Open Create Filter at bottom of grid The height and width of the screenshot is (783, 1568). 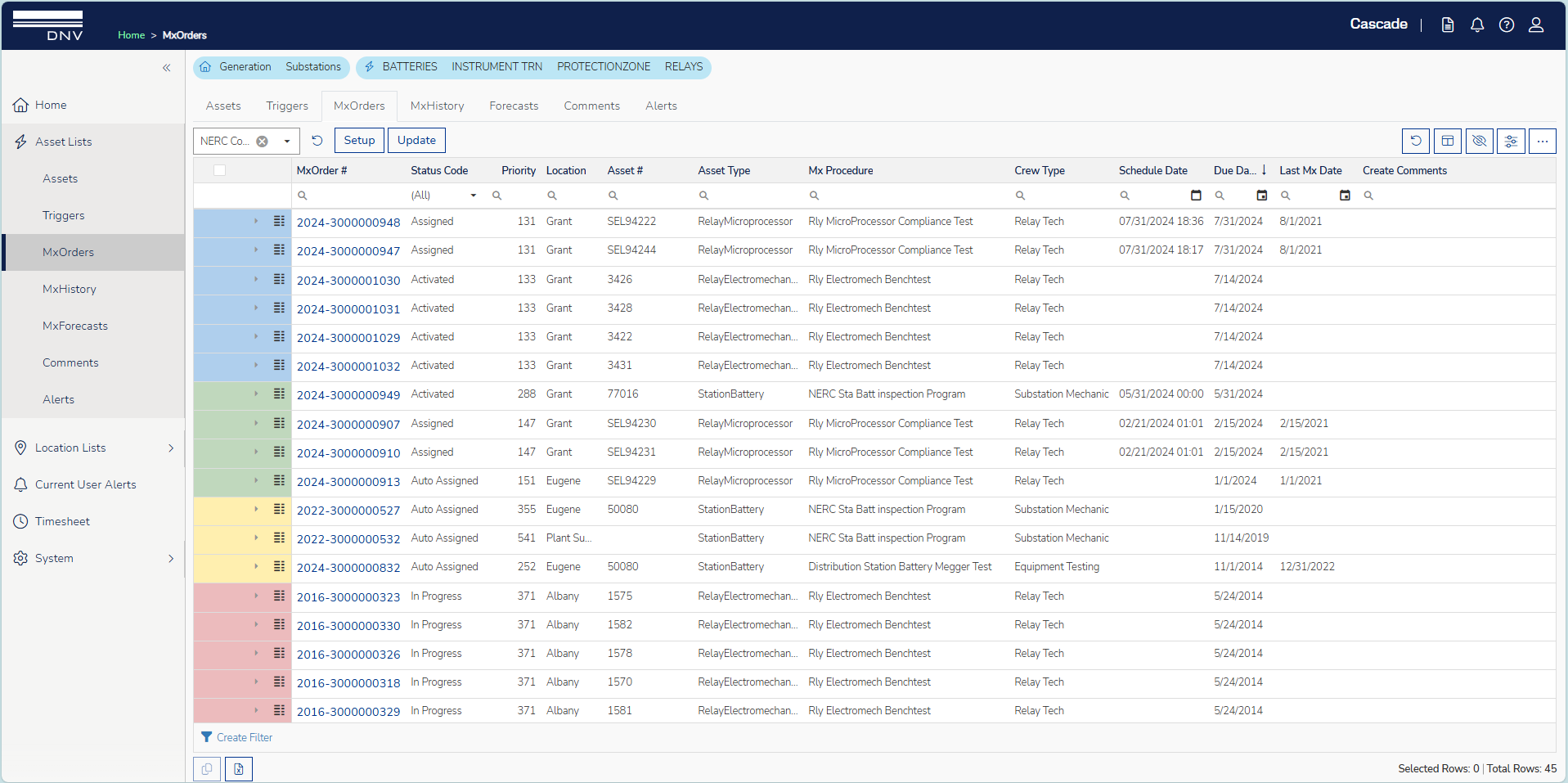(x=244, y=737)
